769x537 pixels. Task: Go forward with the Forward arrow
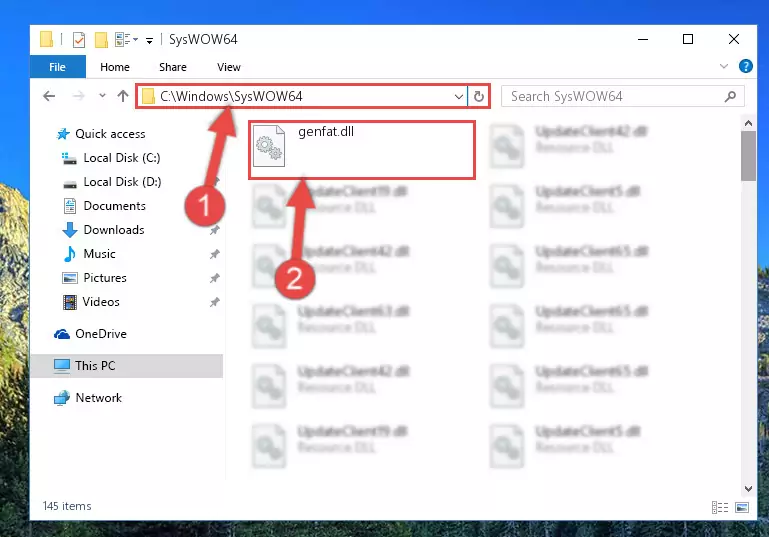point(78,96)
